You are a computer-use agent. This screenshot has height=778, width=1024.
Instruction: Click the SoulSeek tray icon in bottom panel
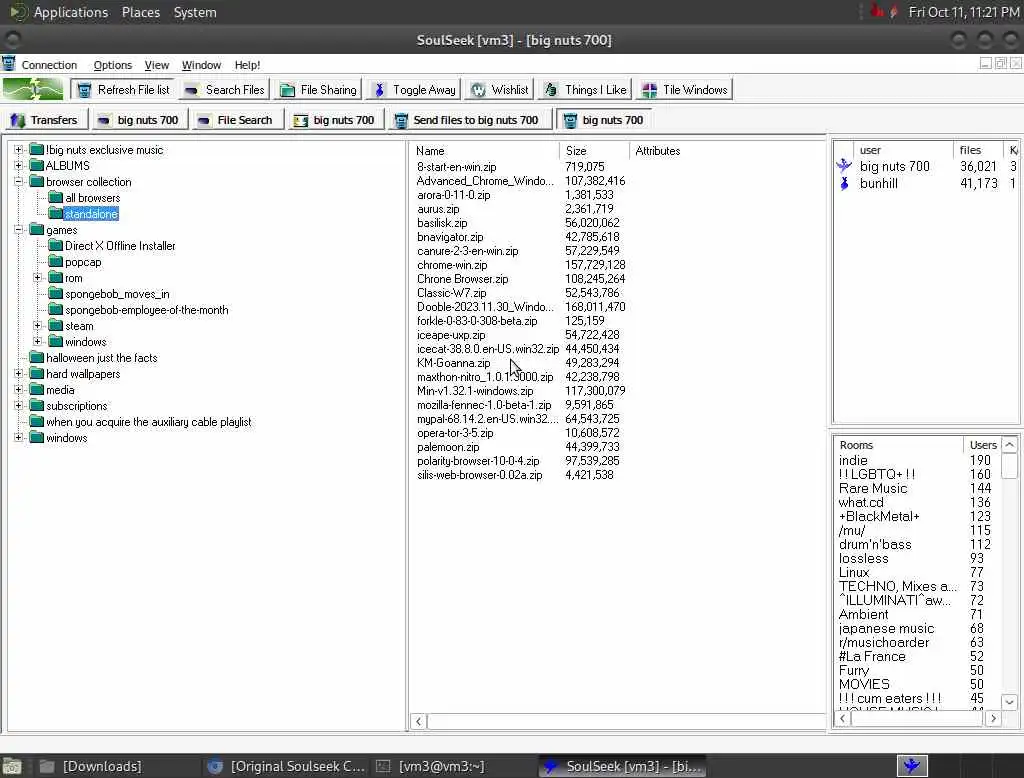(912, 766)
